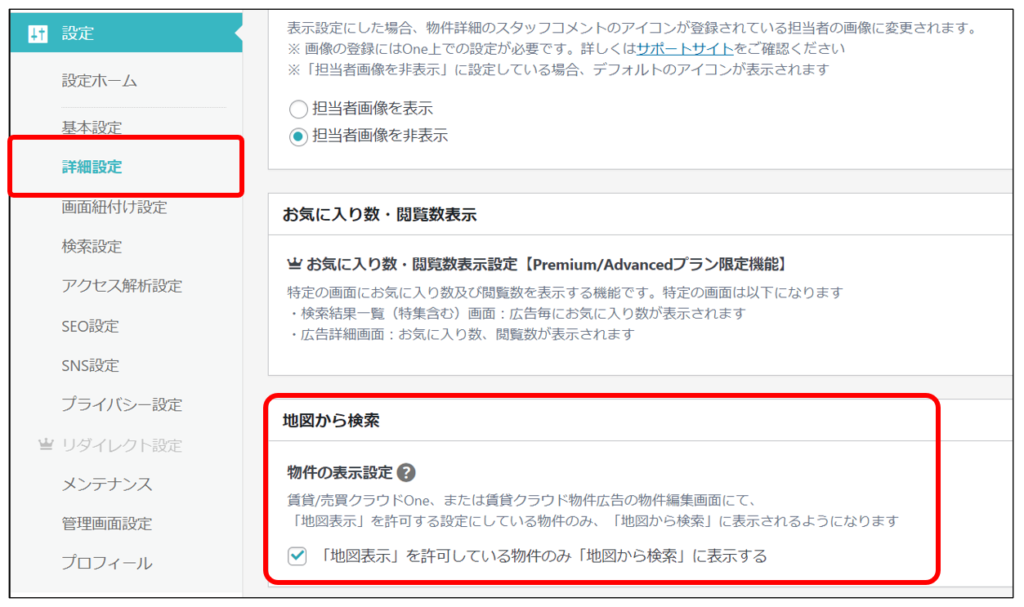Image resolution: width=1024 pixels, height=607 pixels.
Task: Click the settings sliders icon in sidebar header
Action: (x=37, y=34)
